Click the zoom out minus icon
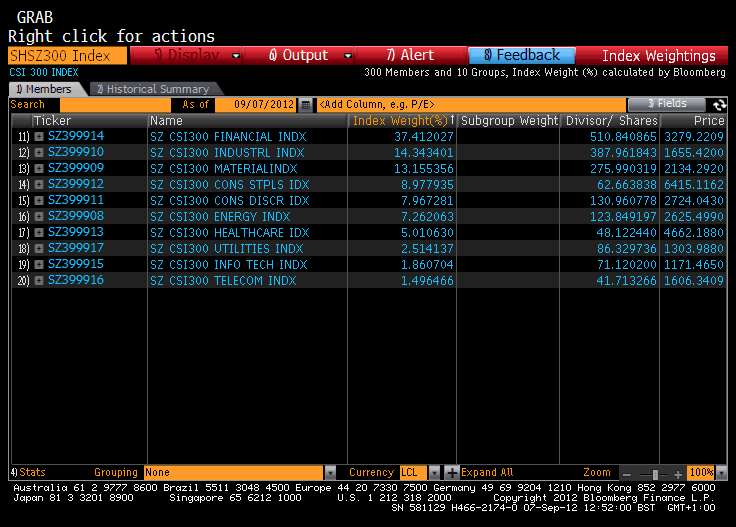736x527 pixels. pyautogui.click(x=626, y=473)
